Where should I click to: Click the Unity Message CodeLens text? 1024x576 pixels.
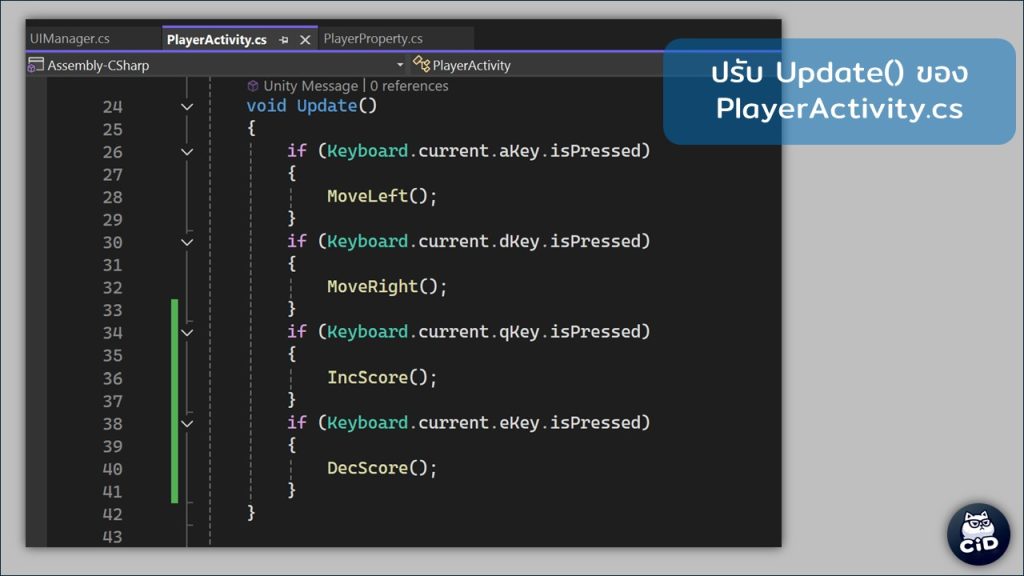(310, 86)
